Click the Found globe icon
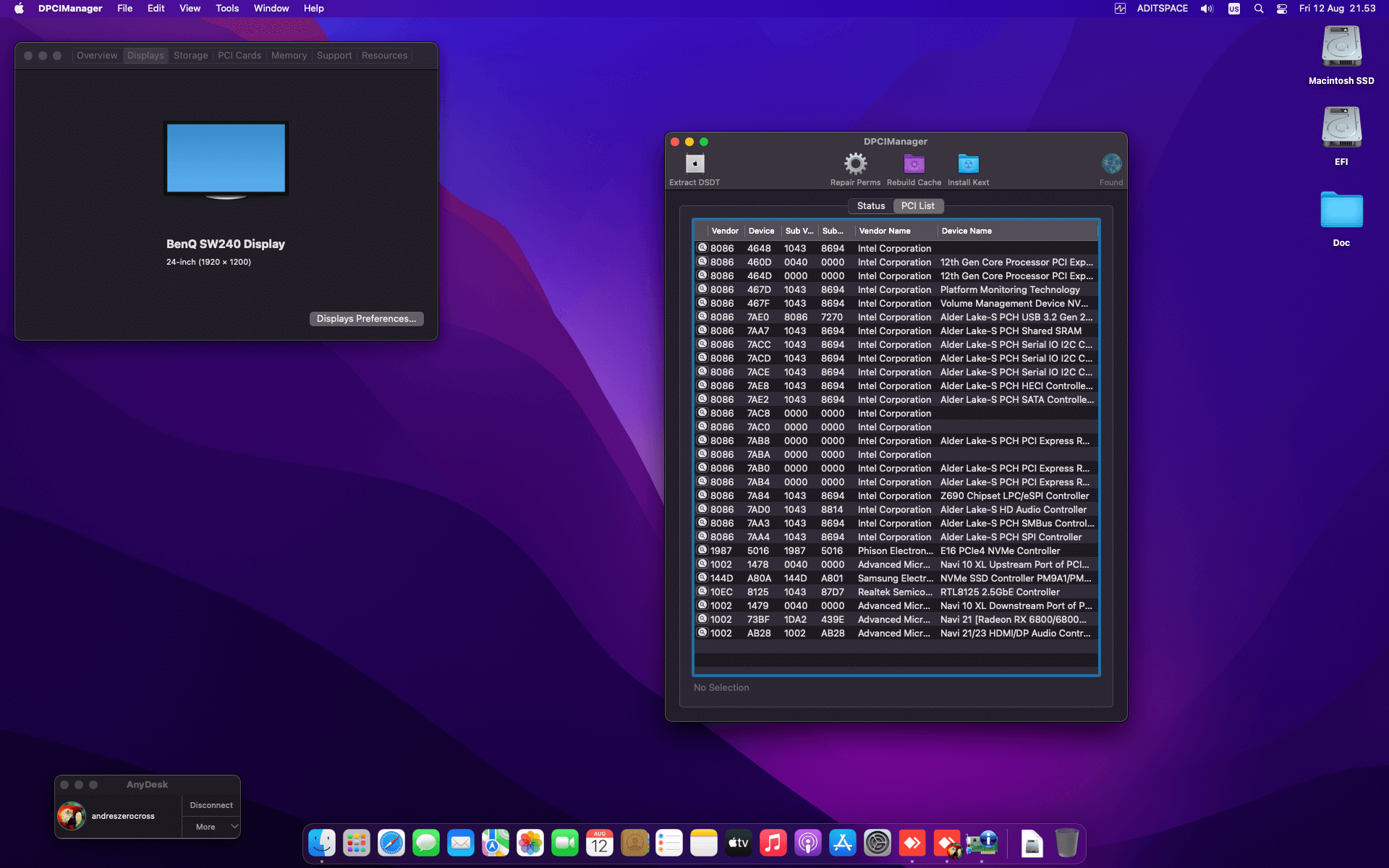Screen dimensions: 1389x868 (1111, 164)
